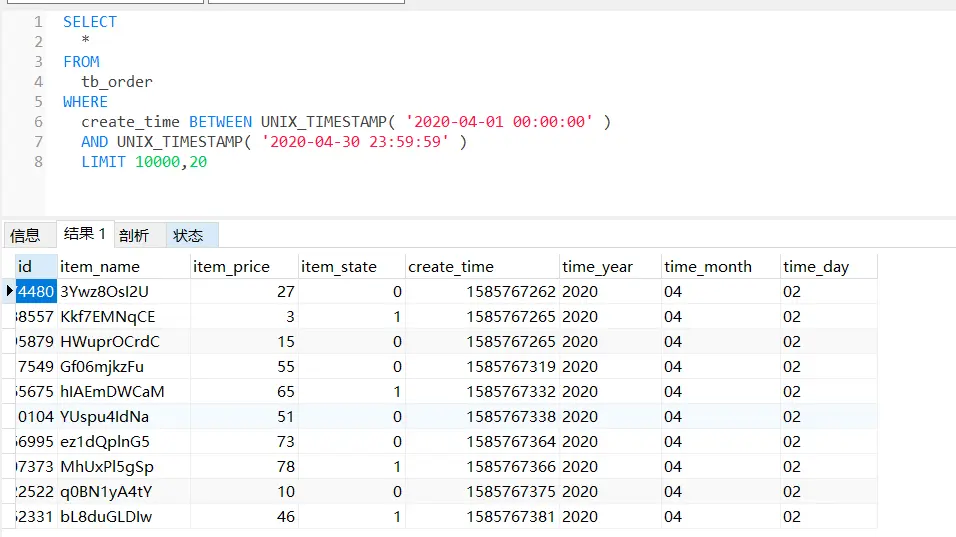Click the item_state column header
Viewport: 956px width, 537px height.
[x=351, y=267]
